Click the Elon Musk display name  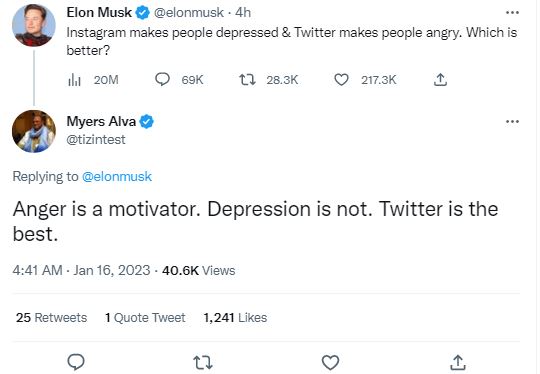[x=99, y=13]
